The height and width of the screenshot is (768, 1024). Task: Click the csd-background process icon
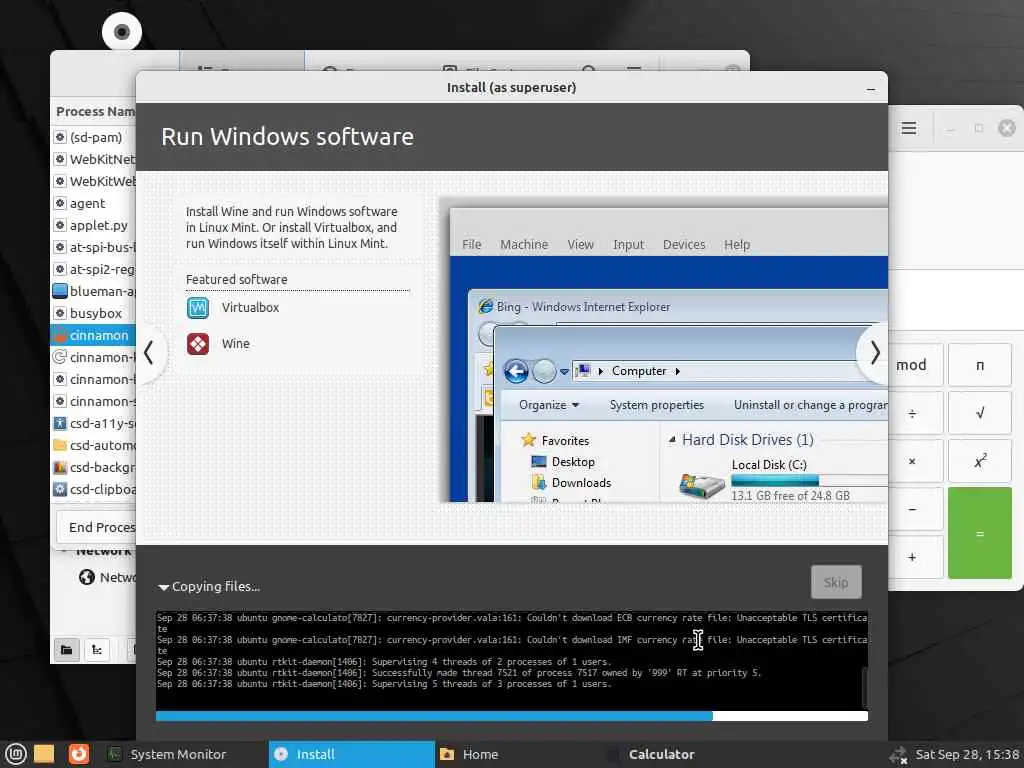[x=59, y=468]
